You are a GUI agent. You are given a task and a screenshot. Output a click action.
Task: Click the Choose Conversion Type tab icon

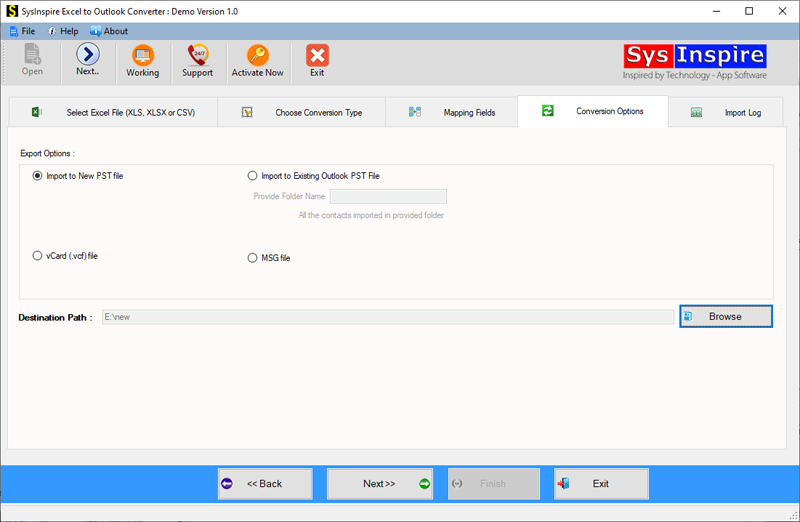[x=247, y=112]
